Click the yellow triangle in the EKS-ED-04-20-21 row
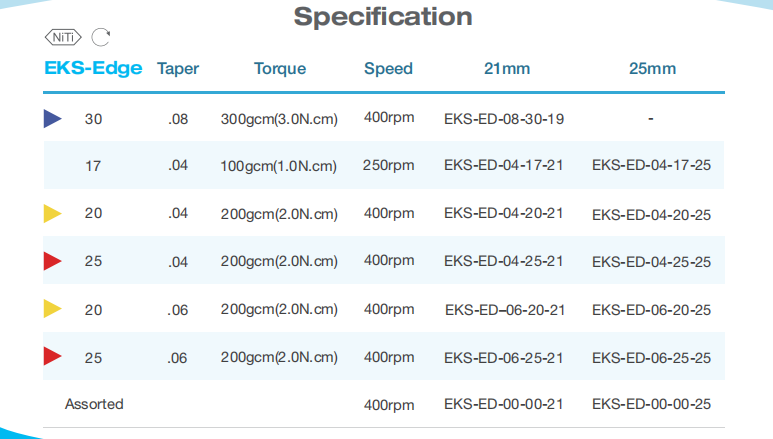Image resolution: width=773 pixels, height=439 pixels. coord(53,213)
